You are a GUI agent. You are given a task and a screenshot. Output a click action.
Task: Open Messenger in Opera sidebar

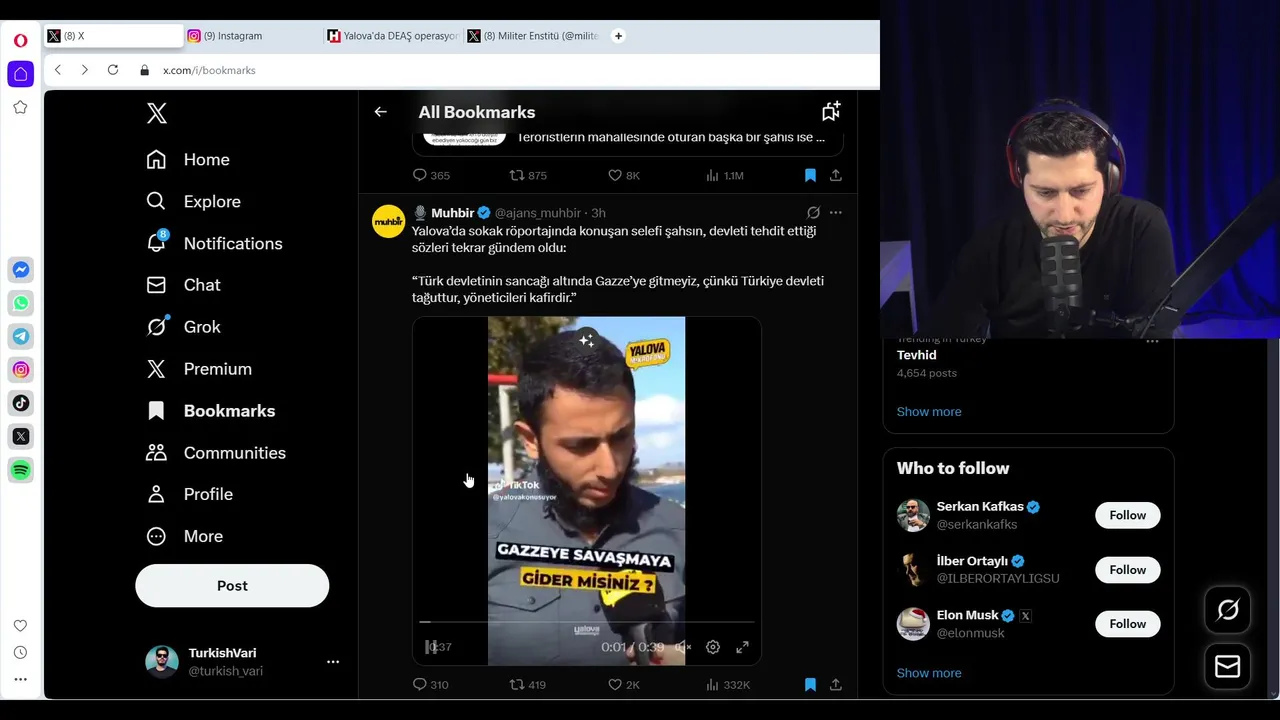21,270
